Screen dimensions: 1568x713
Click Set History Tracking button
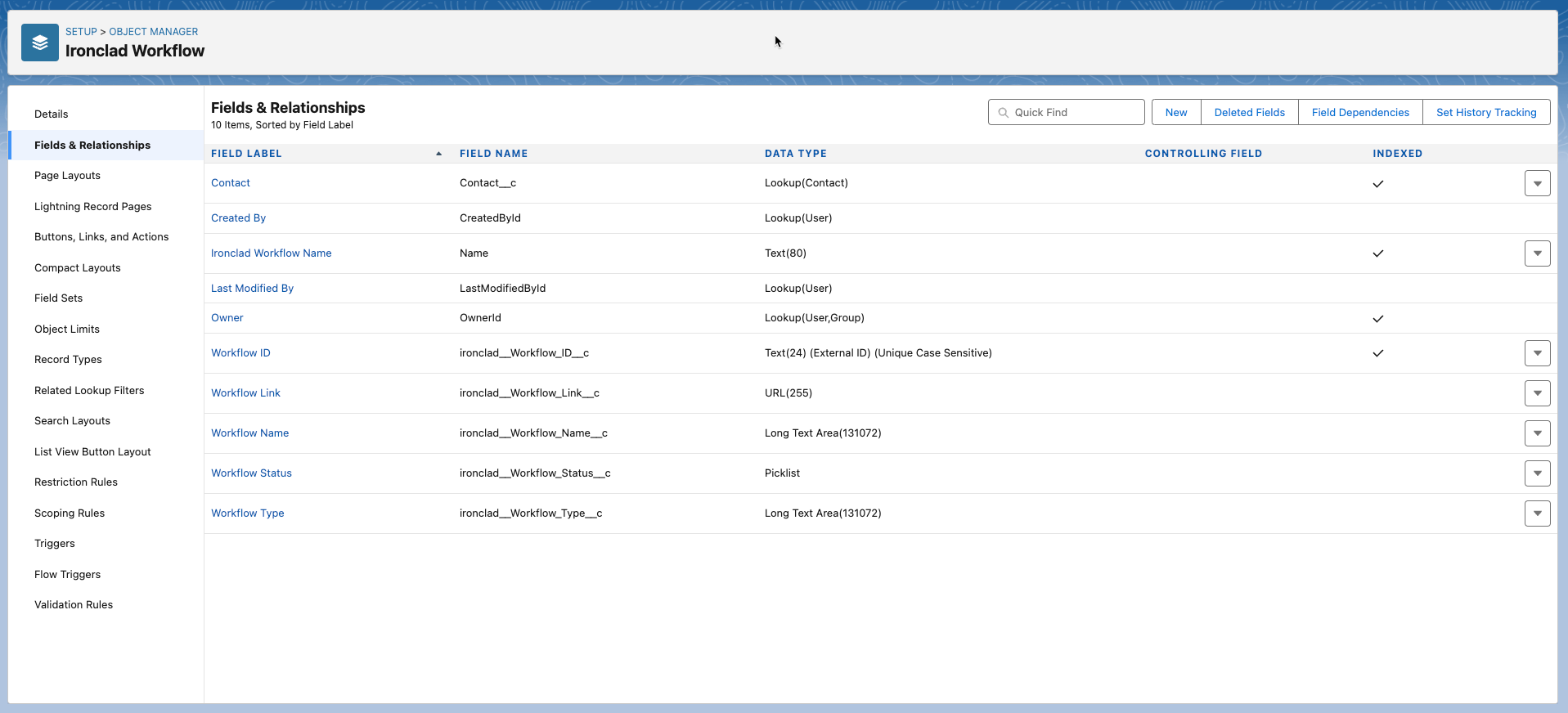[1486, 113]
